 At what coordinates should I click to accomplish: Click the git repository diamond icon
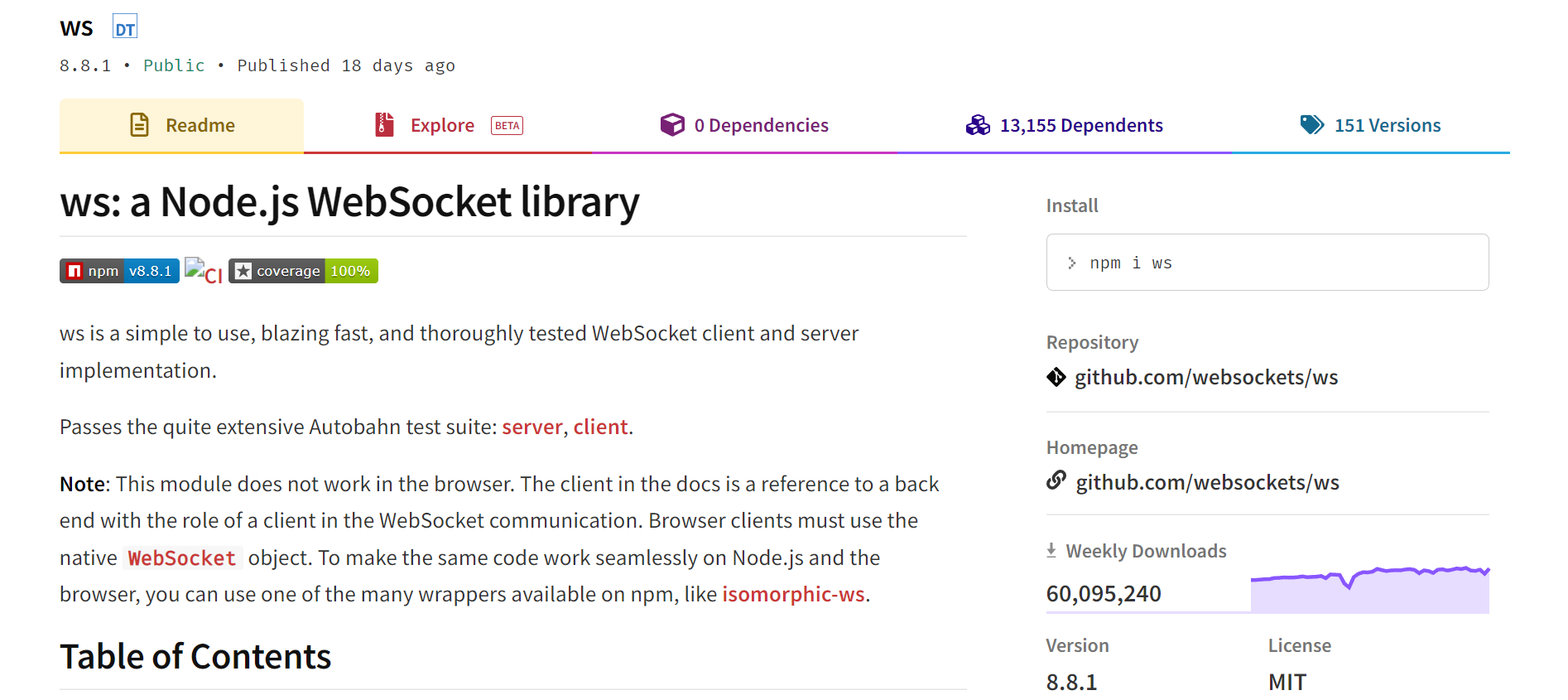coord(1056,377)
